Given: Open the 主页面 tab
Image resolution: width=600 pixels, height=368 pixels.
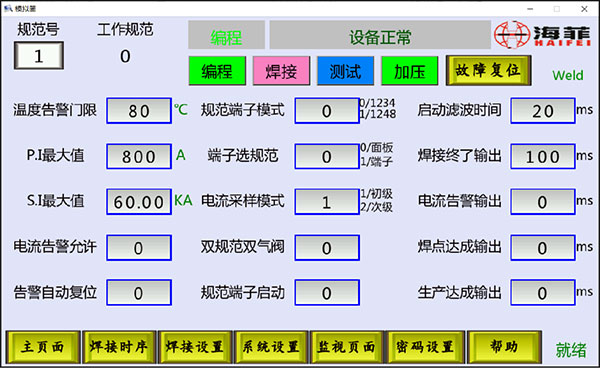Looking at the screenshot, I should point(43,347).
